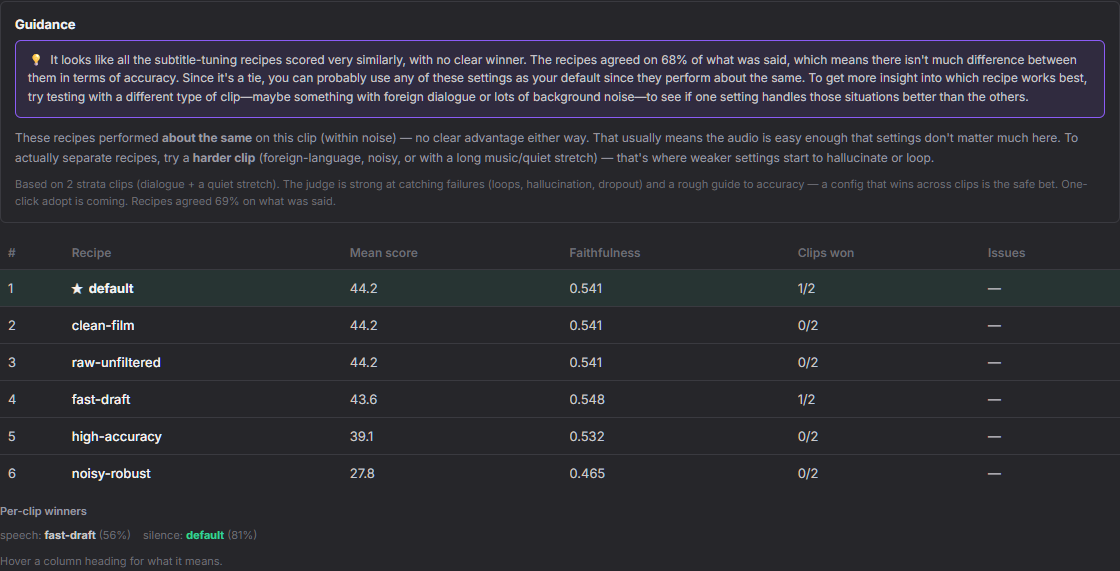
Task: Click the star icon beside default recipe
Action: 77,289
